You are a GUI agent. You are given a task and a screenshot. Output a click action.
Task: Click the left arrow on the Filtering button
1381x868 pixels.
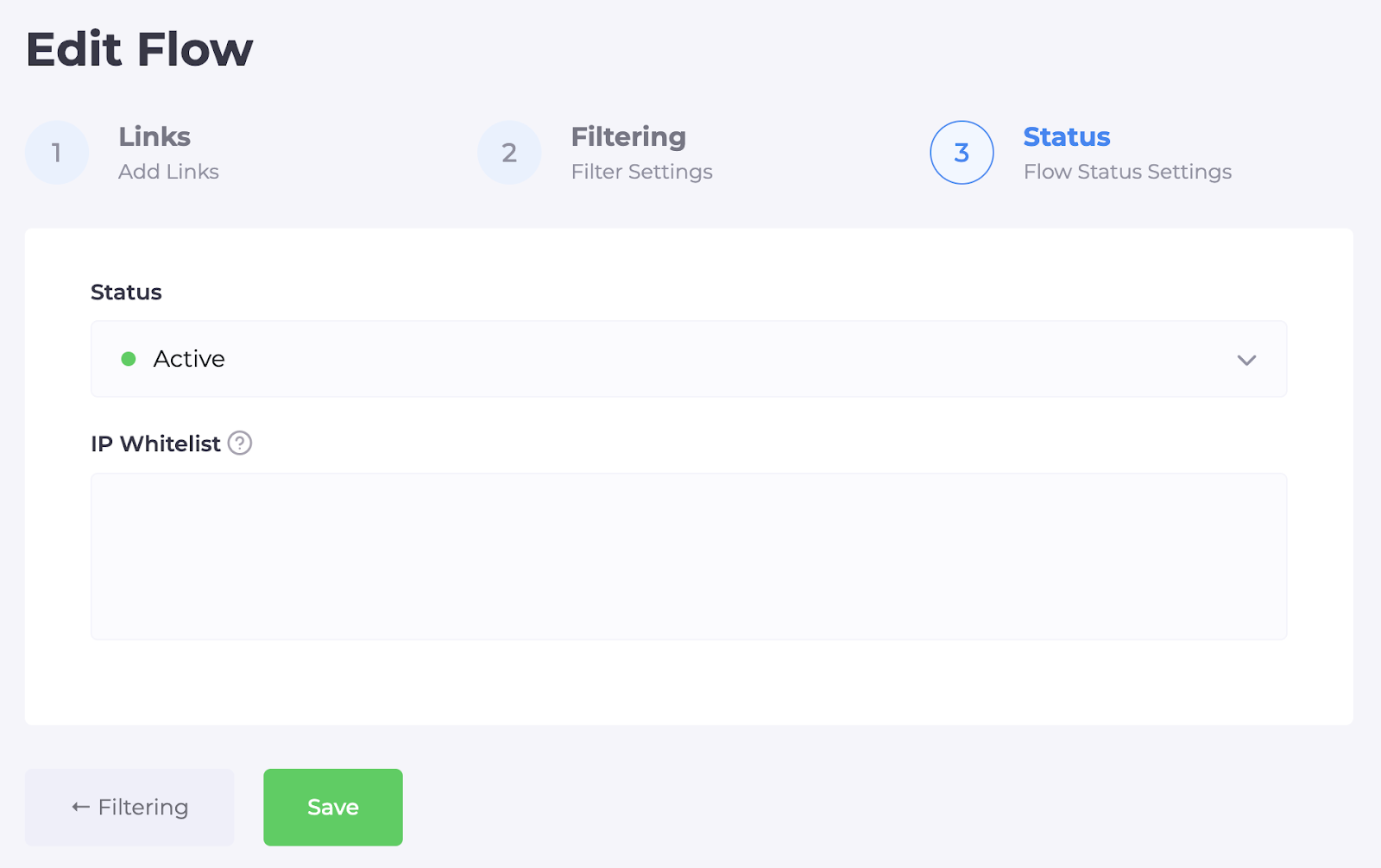coord(81,808)
